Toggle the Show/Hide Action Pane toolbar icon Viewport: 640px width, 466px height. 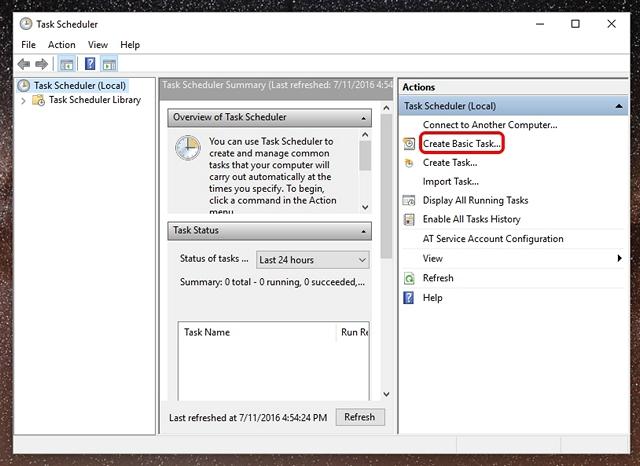[x=109, y=64]
